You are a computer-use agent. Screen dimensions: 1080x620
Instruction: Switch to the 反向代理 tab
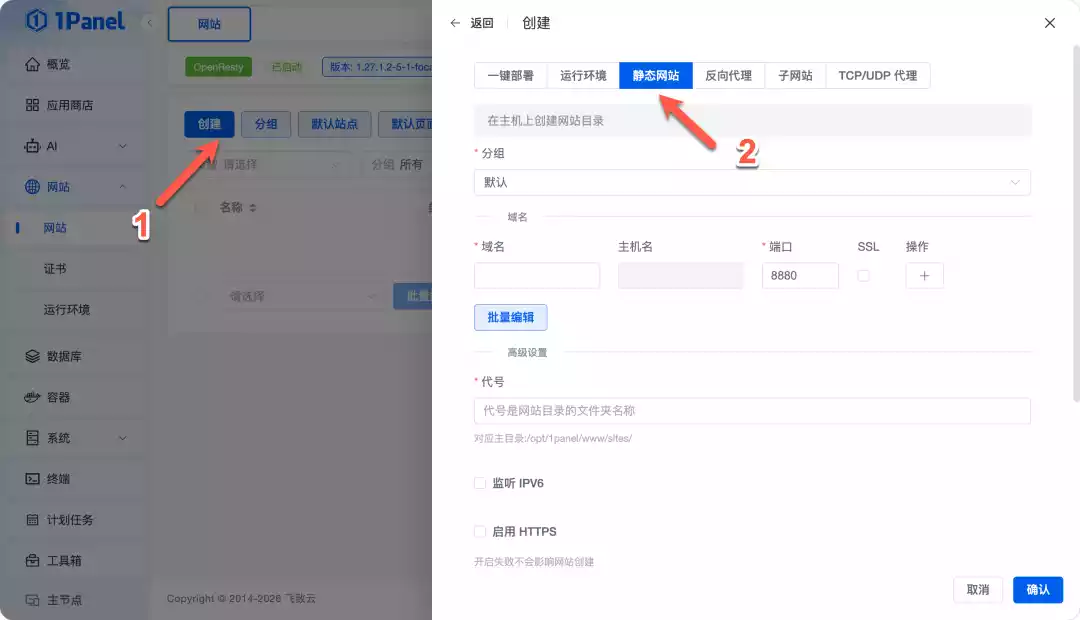coord(729,75)
